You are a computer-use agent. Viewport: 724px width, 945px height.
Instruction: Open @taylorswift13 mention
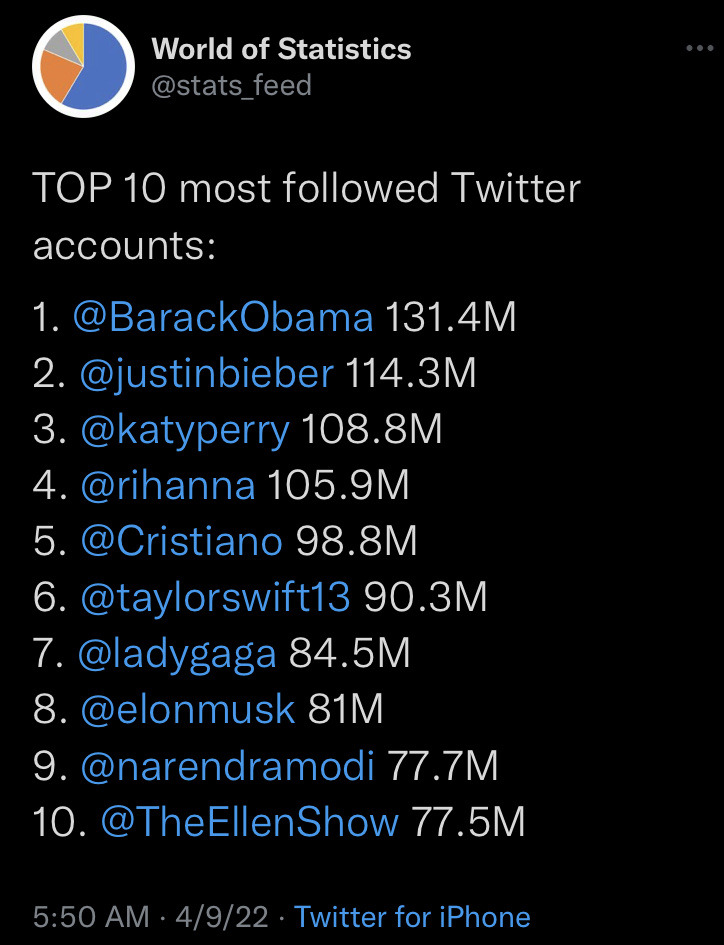(x=215, y=598)
